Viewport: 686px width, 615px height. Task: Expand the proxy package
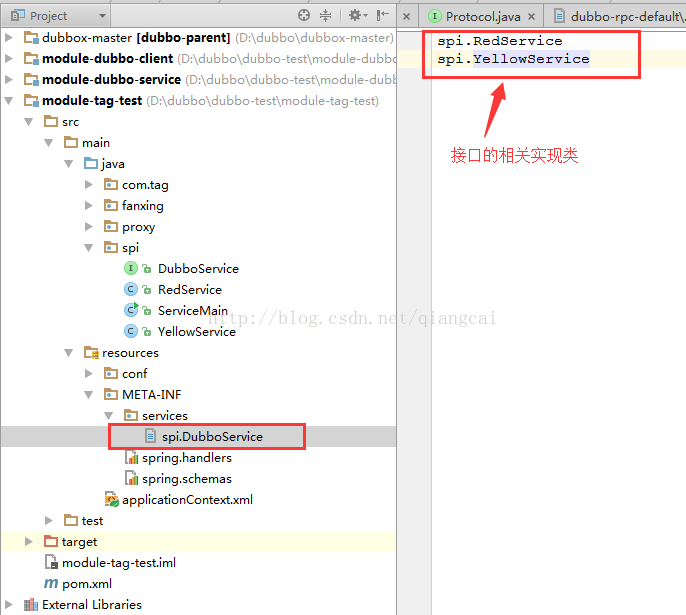89,227
